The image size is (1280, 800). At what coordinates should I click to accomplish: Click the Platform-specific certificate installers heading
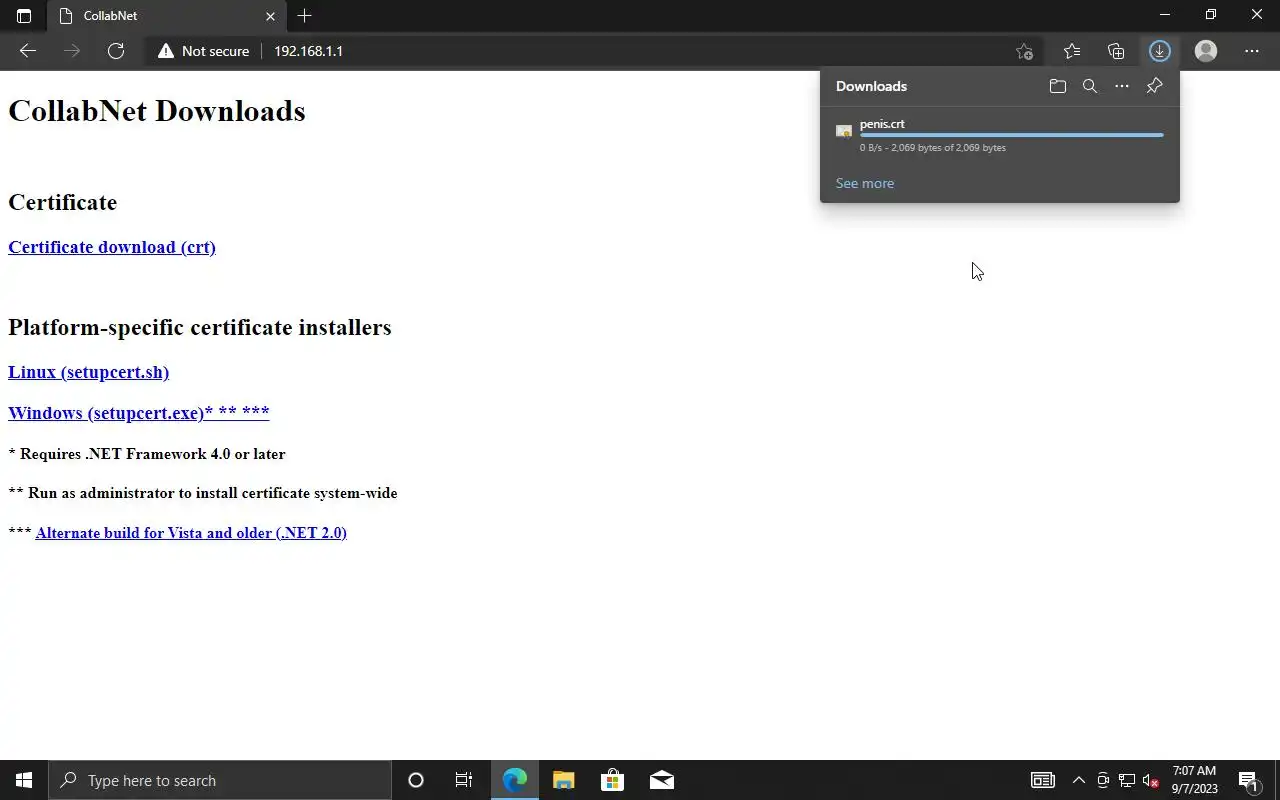[x=200, y=327]
